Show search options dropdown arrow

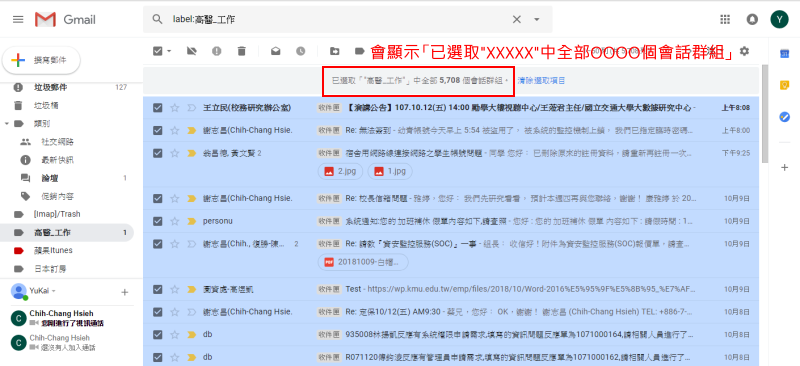[x=537, y=19]
